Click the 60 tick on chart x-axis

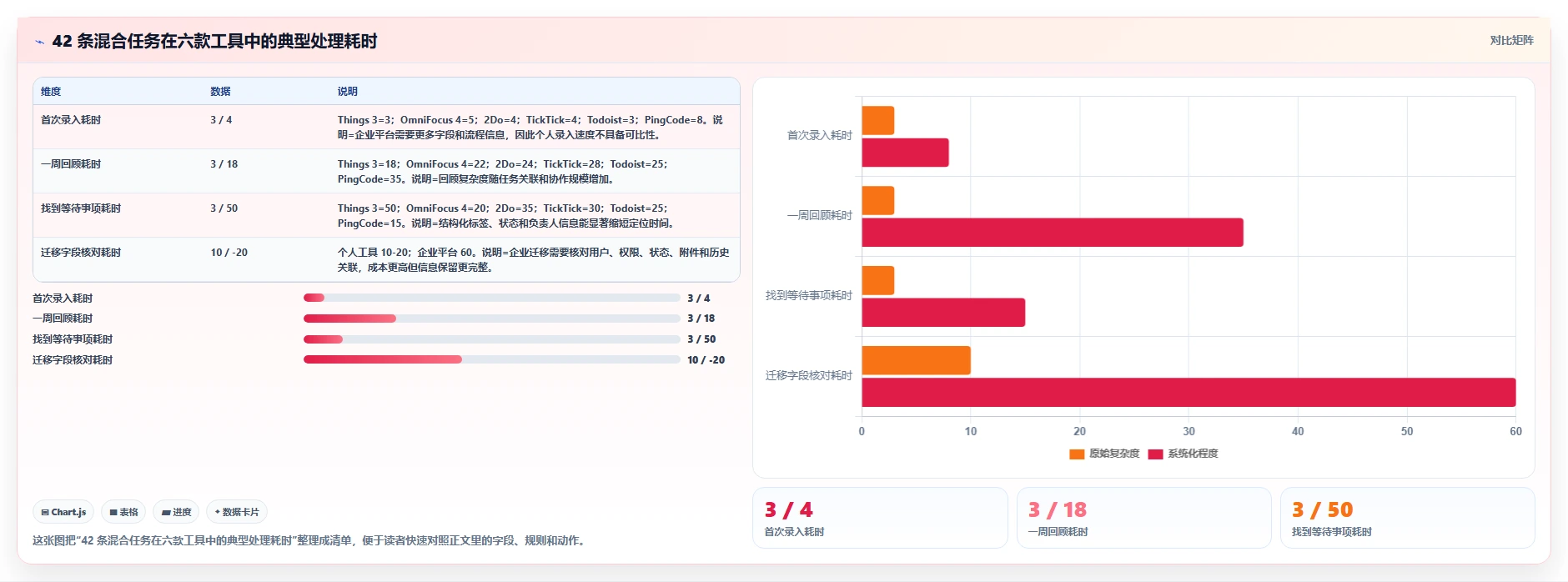tap(1515, 431)
